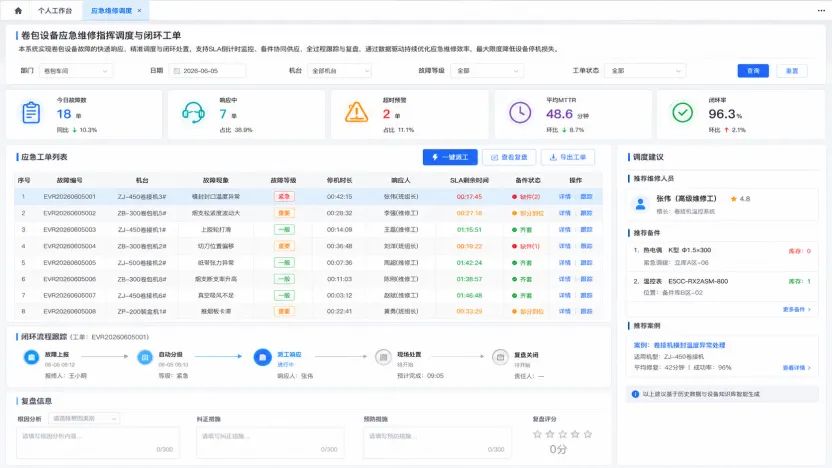Open the calendar icon in the date field
The height and width of the screenshot is (468, 832).
(177, 71)
